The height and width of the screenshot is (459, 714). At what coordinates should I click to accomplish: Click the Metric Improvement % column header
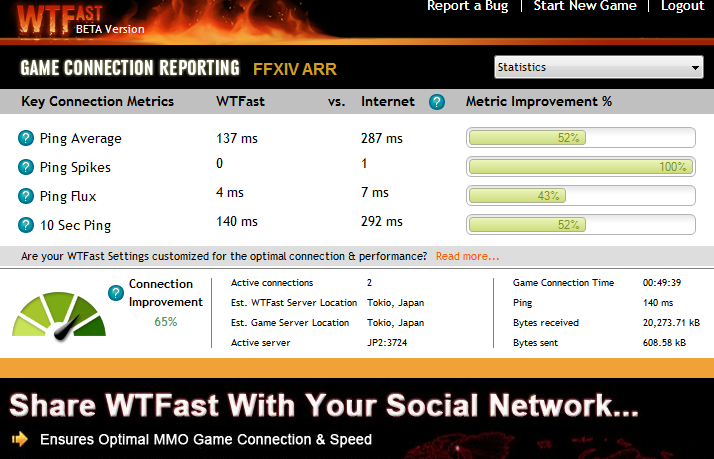tap(539, 101)
